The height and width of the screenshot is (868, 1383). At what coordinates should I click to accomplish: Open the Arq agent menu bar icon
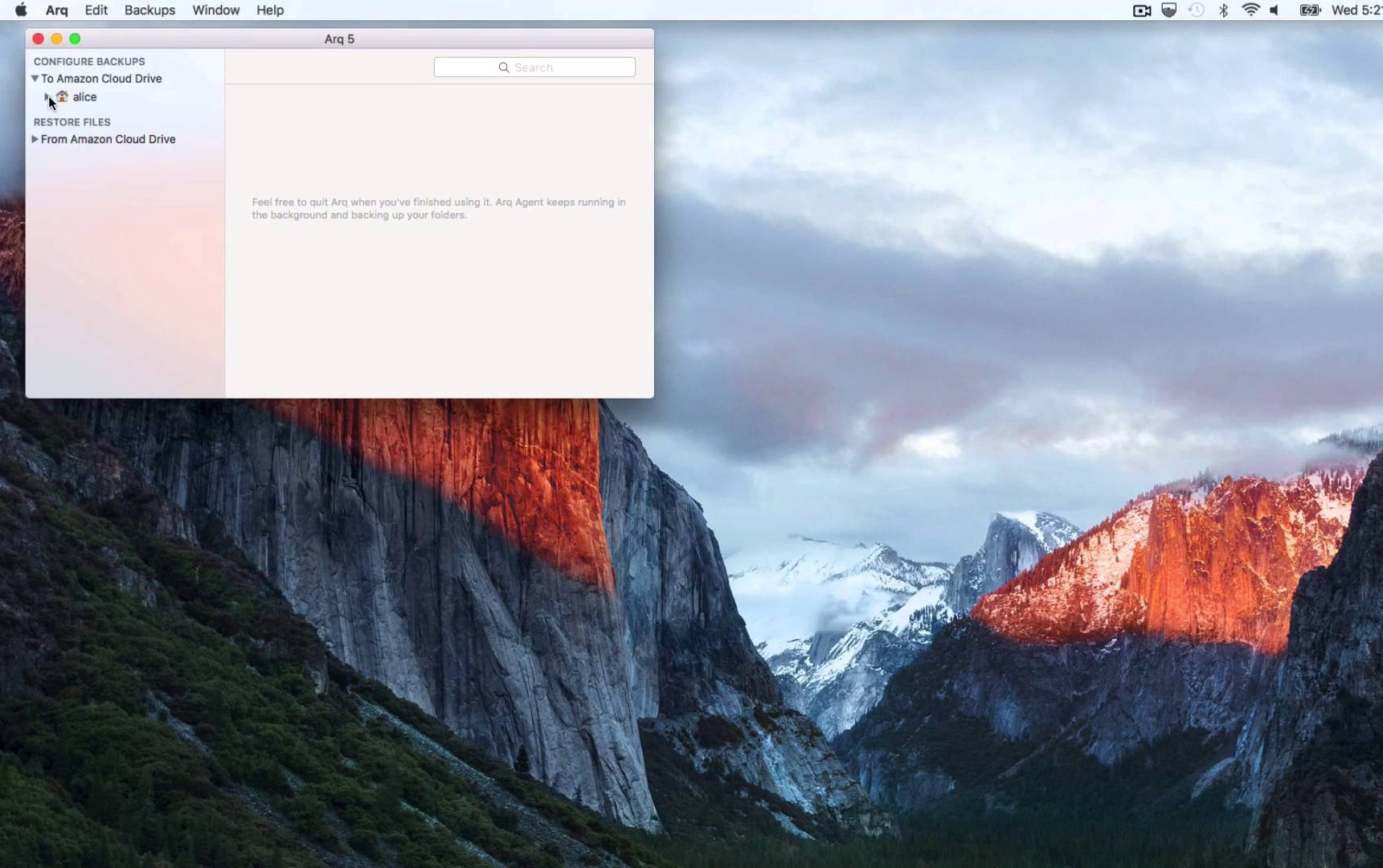click(1168, 10)
